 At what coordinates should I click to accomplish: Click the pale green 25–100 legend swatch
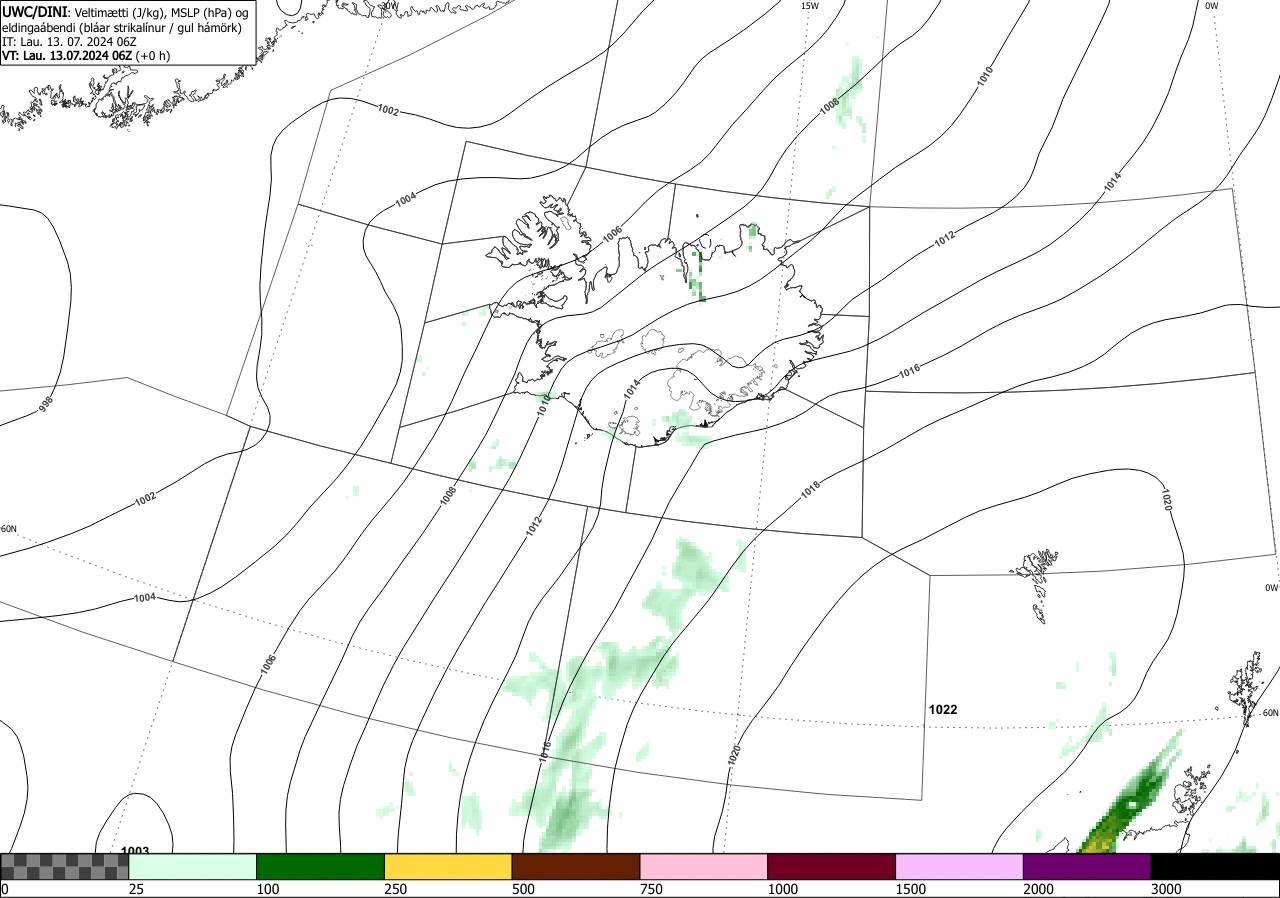pyautogui.click(x=192, y=866)
